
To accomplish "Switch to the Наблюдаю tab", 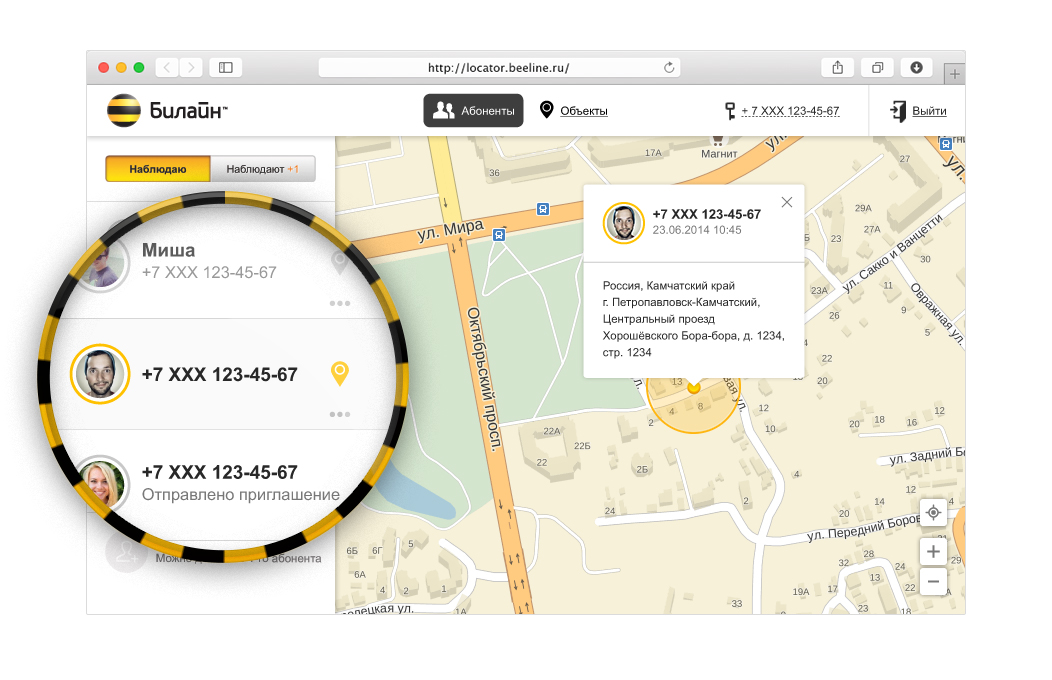I will pyautogui.click(x=158, y=169).
